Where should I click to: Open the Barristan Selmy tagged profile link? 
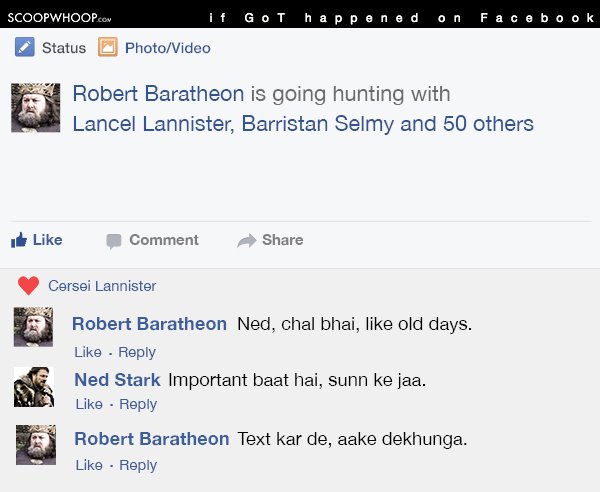coord(318,124)
